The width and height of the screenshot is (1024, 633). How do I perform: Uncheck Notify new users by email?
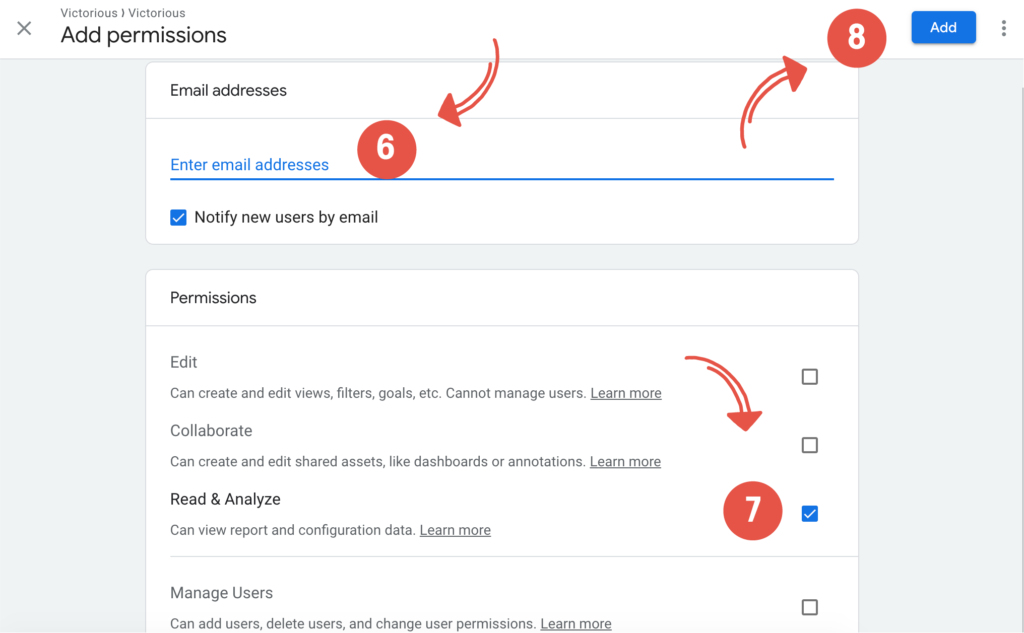pos(178,217)
